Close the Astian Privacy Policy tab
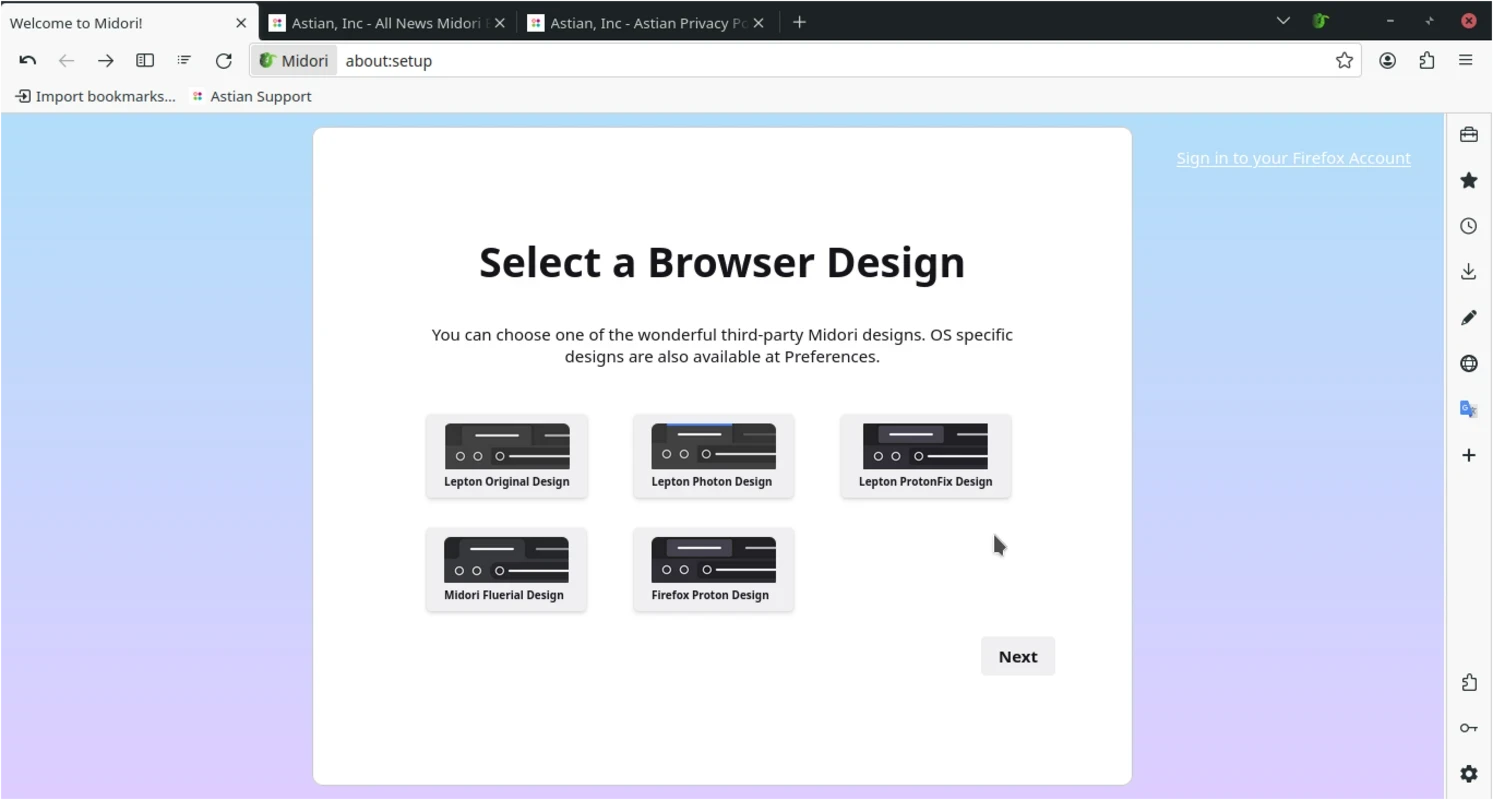Viewport: 1493px width, 800px height. [x=758, y=23]
